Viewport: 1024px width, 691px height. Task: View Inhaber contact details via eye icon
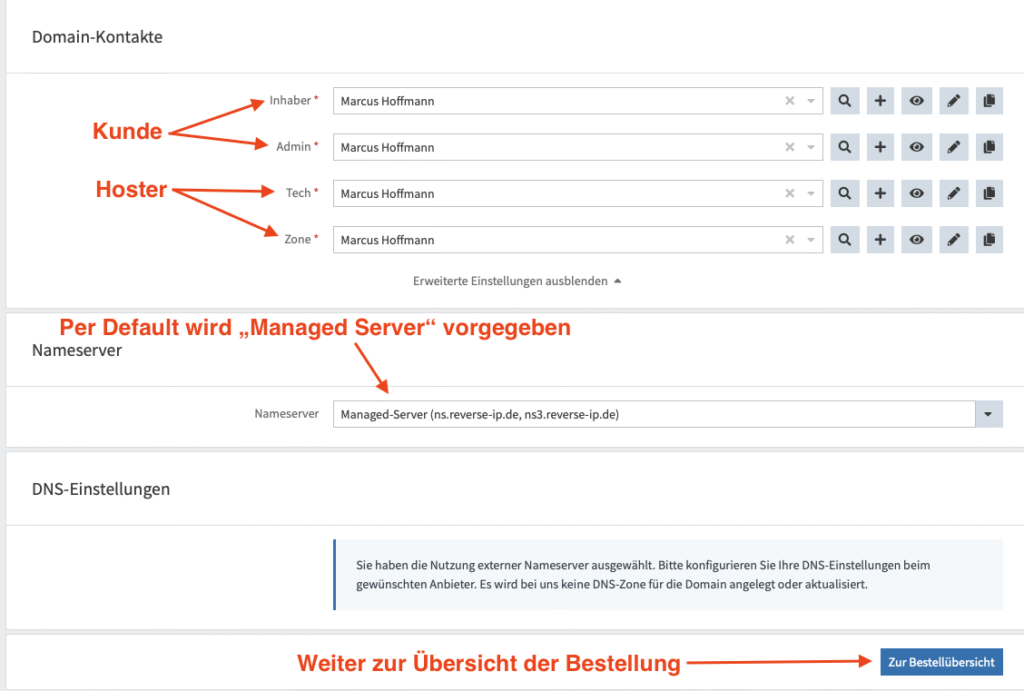tap(916, 101)
